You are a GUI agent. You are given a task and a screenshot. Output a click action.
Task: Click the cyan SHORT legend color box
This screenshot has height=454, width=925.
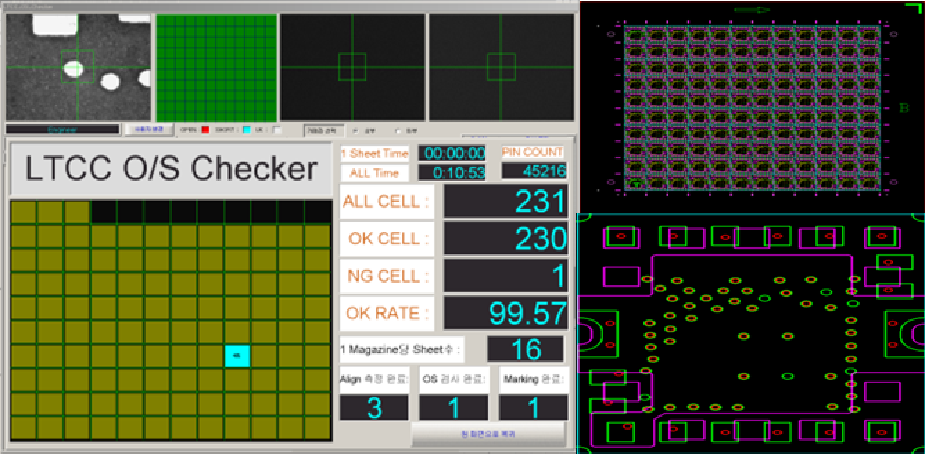point(246,129)
